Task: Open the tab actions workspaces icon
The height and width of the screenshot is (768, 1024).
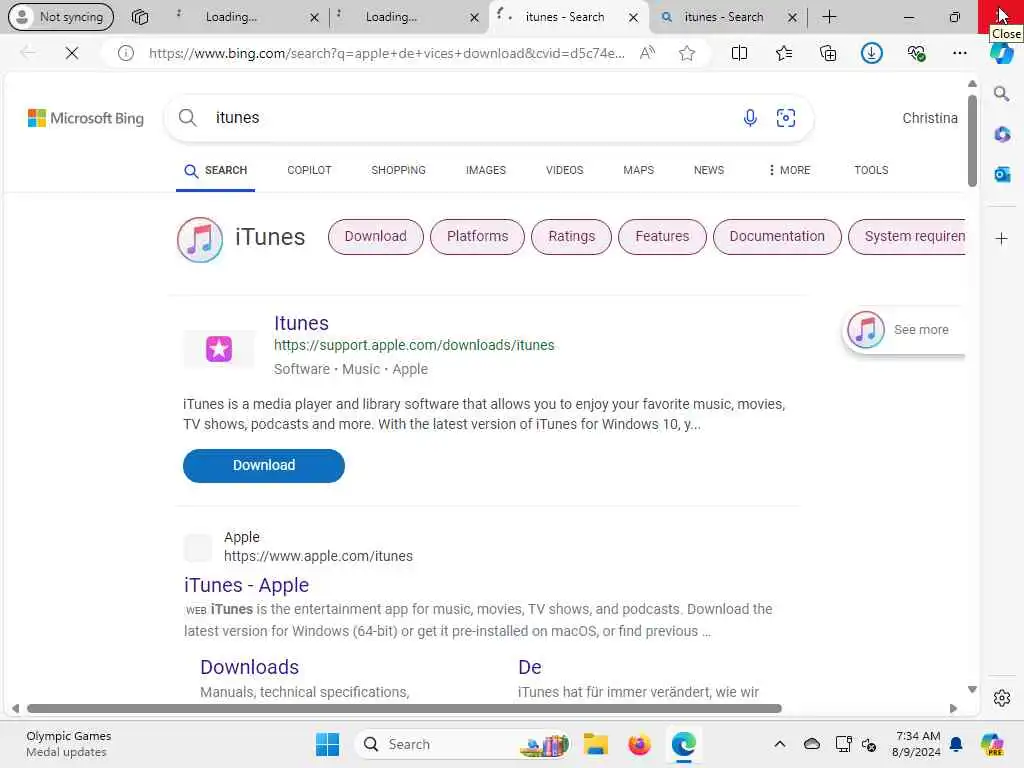Action: [140, 17]
